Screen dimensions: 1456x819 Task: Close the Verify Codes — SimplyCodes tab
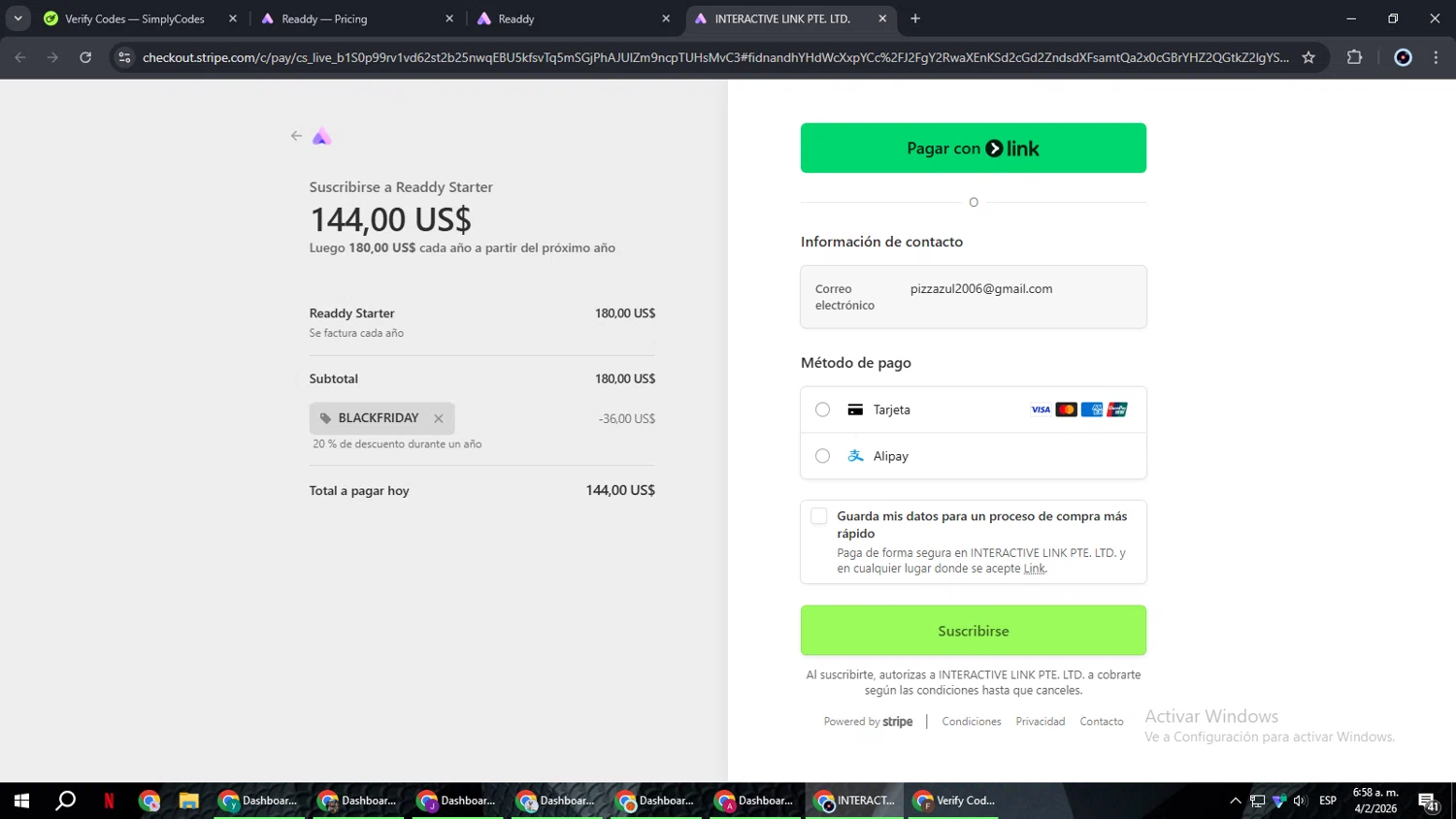(233, 18)
